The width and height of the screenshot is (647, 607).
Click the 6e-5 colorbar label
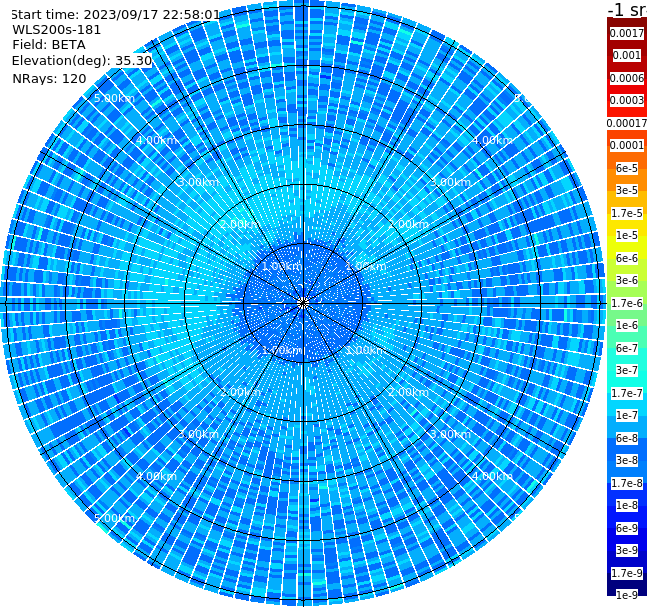[x=627, y=168]
